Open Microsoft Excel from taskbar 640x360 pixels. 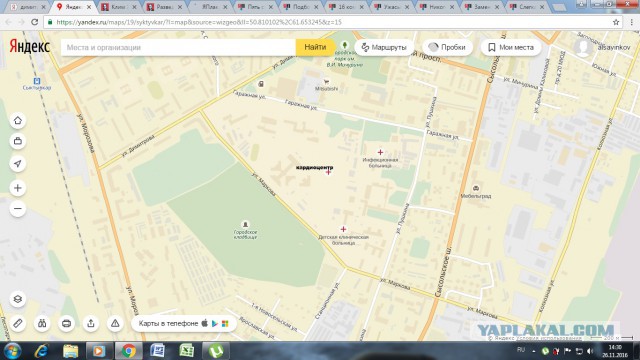(x=187, y=351)
